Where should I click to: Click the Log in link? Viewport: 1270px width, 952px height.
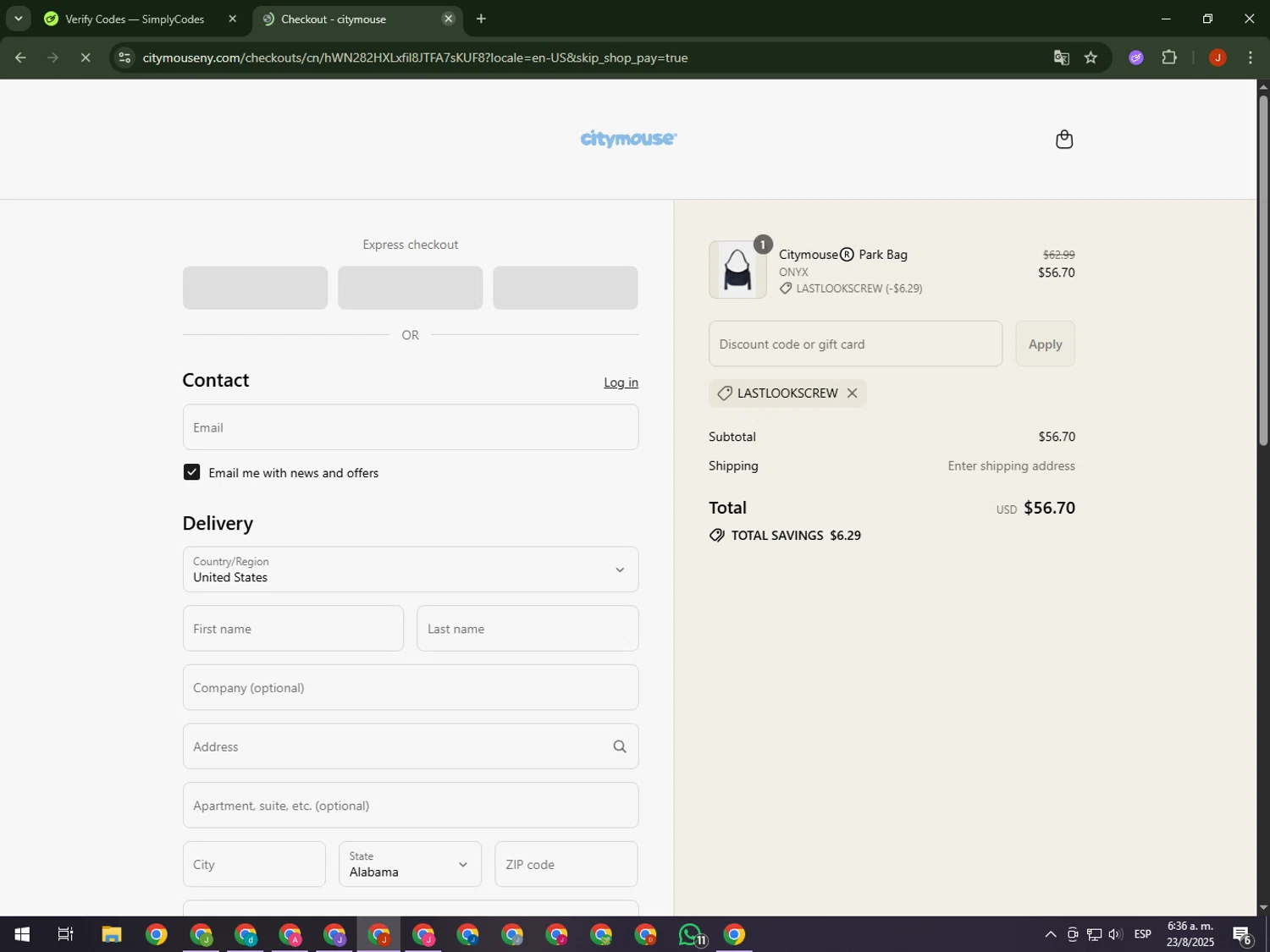(x=621, y=382)
